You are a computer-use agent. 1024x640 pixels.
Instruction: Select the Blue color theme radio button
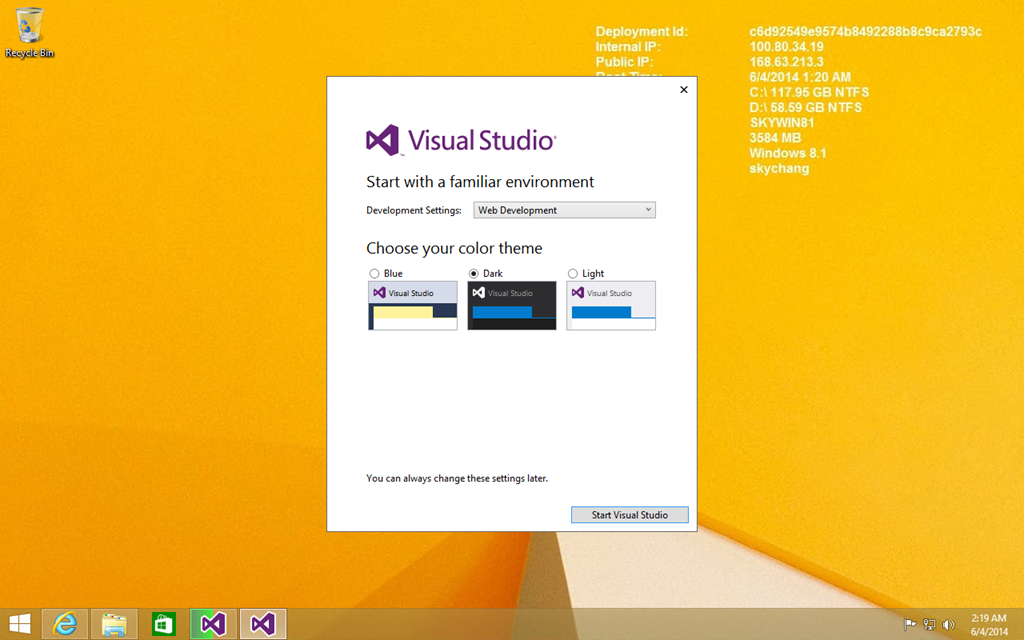[374, 274]
